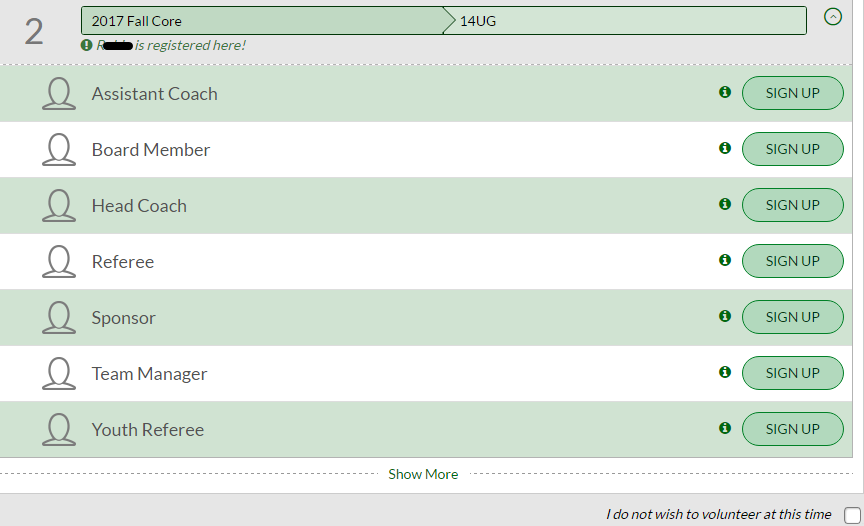Select the 2017 Fall Core segment

click(262, 21)
